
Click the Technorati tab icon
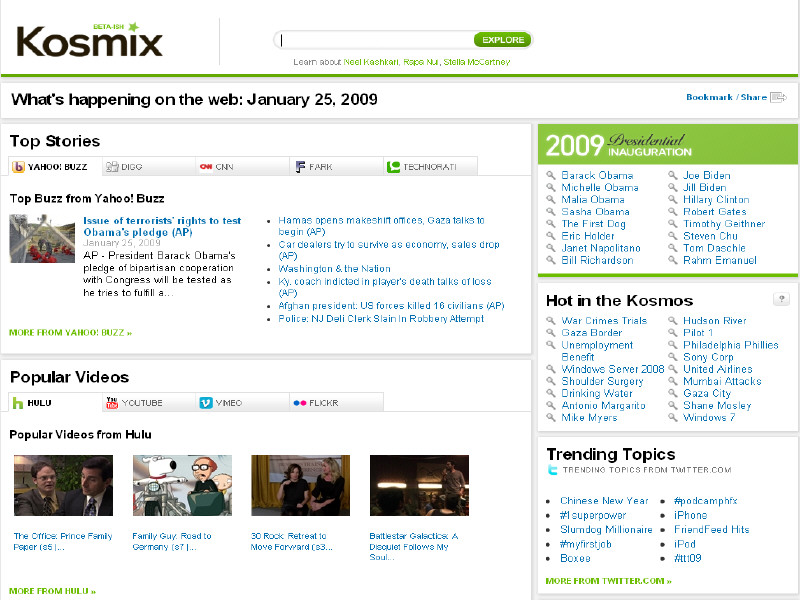pos(393,167)
